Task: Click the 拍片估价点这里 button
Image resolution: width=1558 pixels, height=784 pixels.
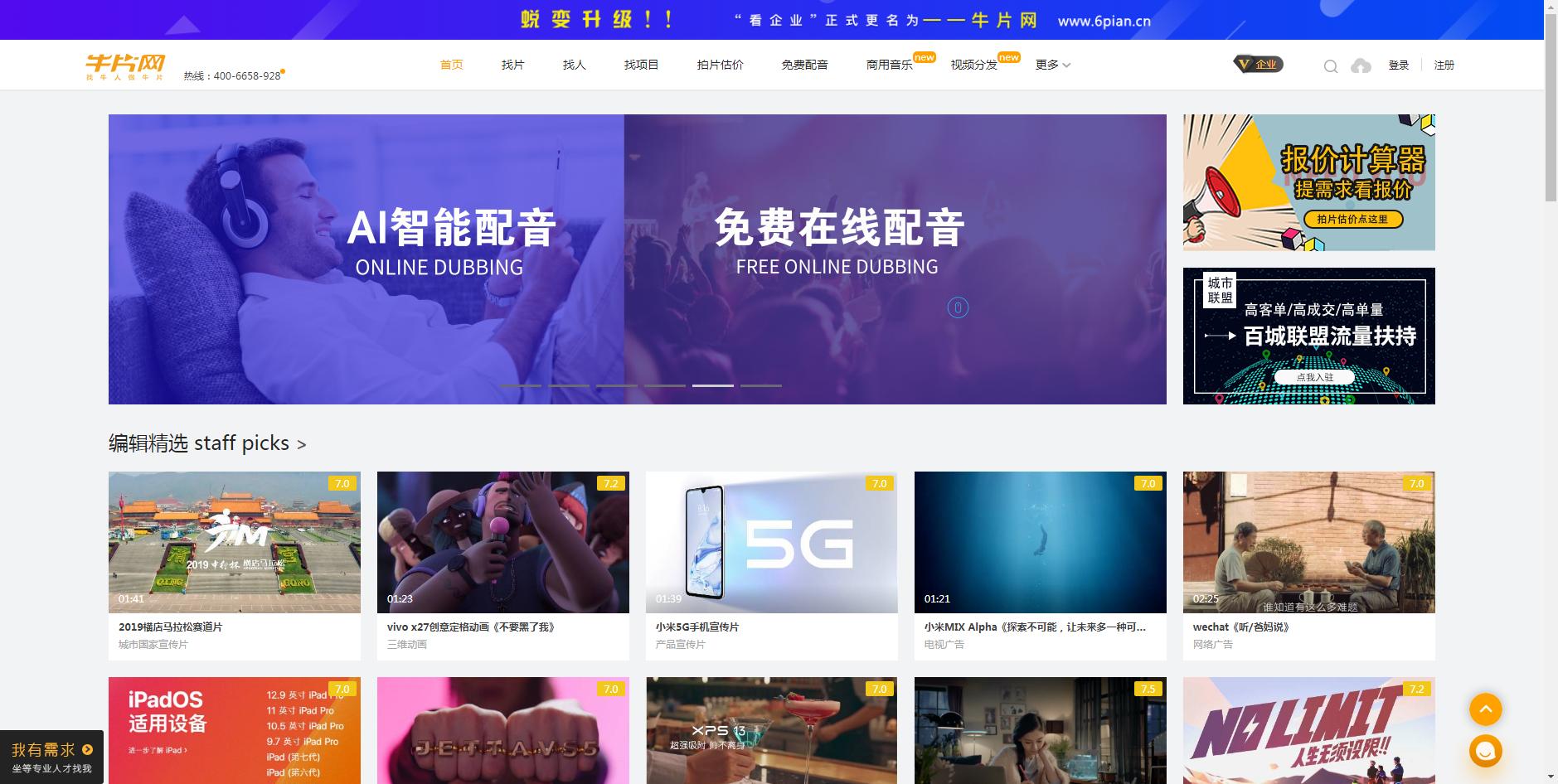Action: (1352, 220)
